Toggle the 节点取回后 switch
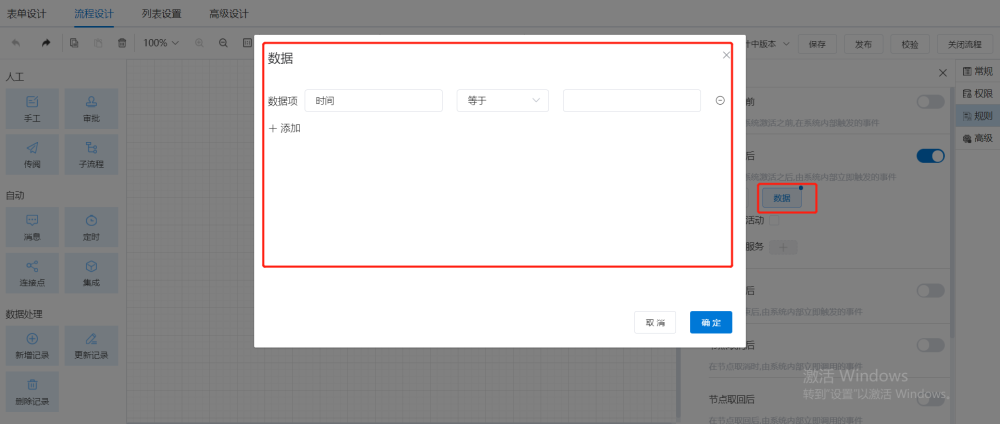Image resolution: width=1000 pixels, height=424 pixels. 930,400
